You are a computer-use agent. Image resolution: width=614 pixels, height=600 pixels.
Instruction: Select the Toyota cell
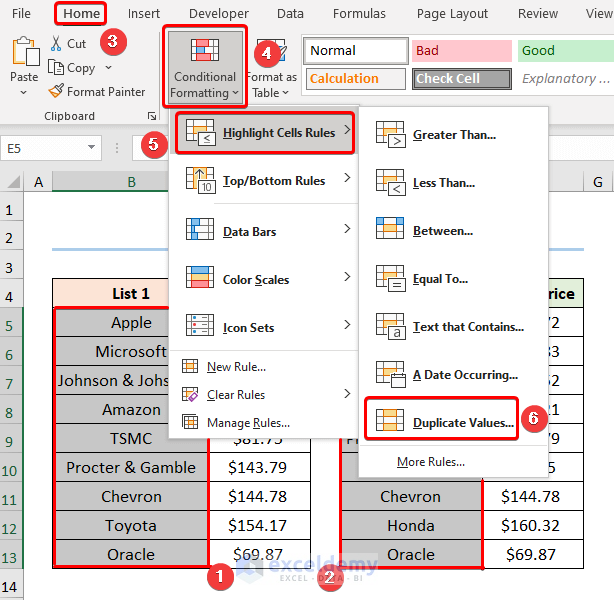131,525
